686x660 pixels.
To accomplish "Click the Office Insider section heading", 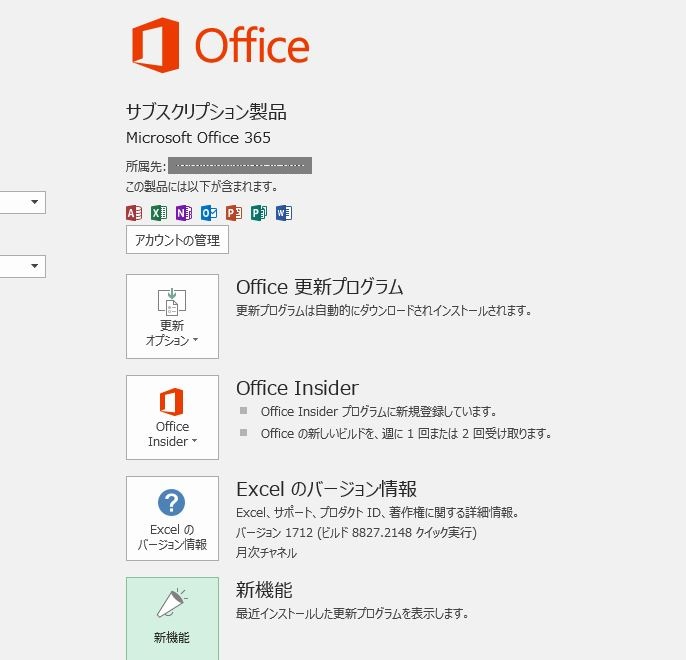I will (x=298, y=388).
